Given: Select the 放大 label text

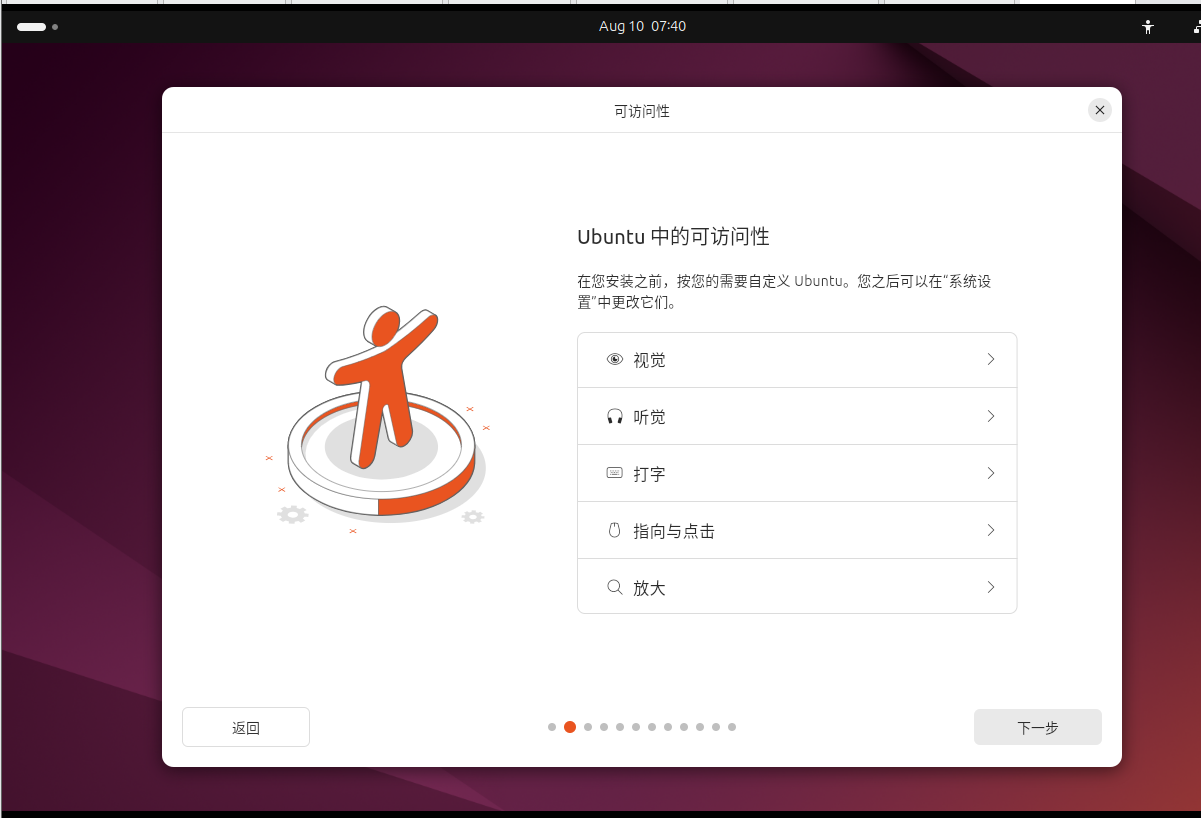Looking at the screenshot, I should [649, 588].
